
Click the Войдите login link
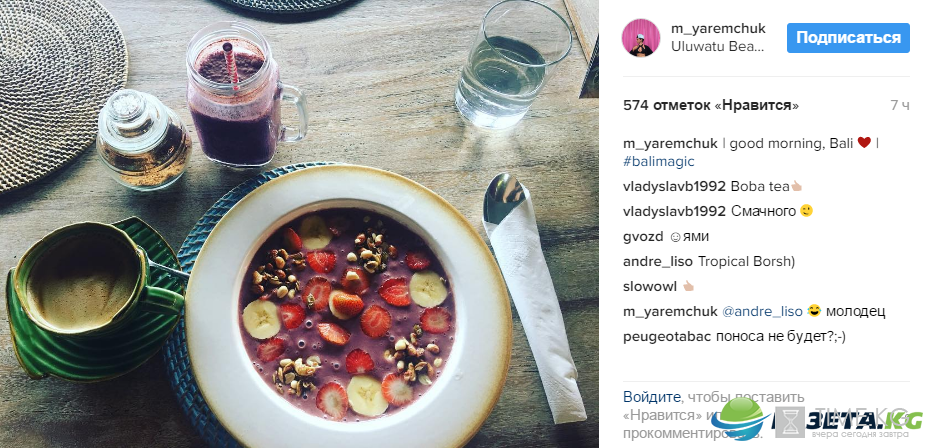click(651, 397)
